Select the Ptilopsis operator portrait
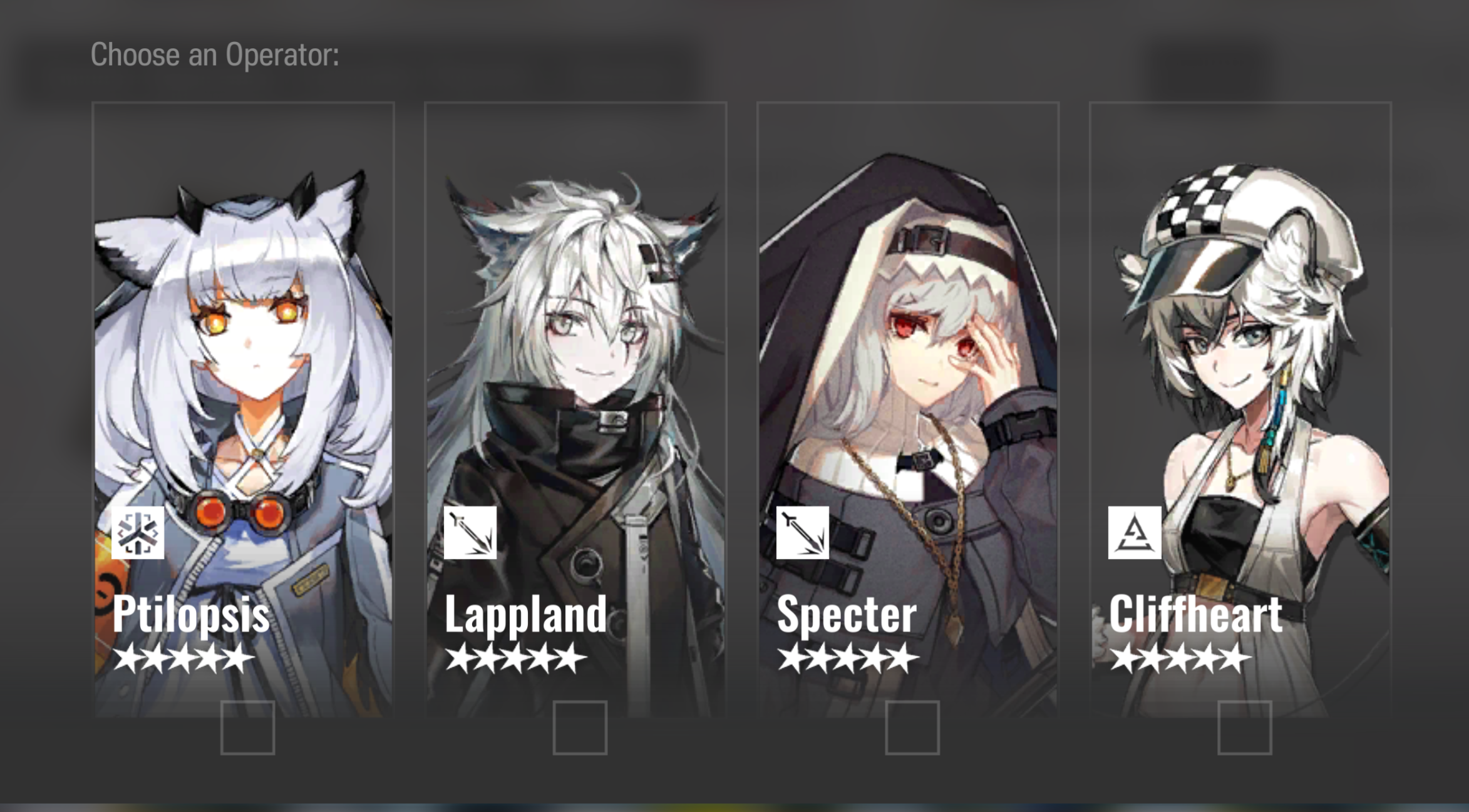Image resolution: width=1469 pixels, height=812 pixels. tap(244, 409)
